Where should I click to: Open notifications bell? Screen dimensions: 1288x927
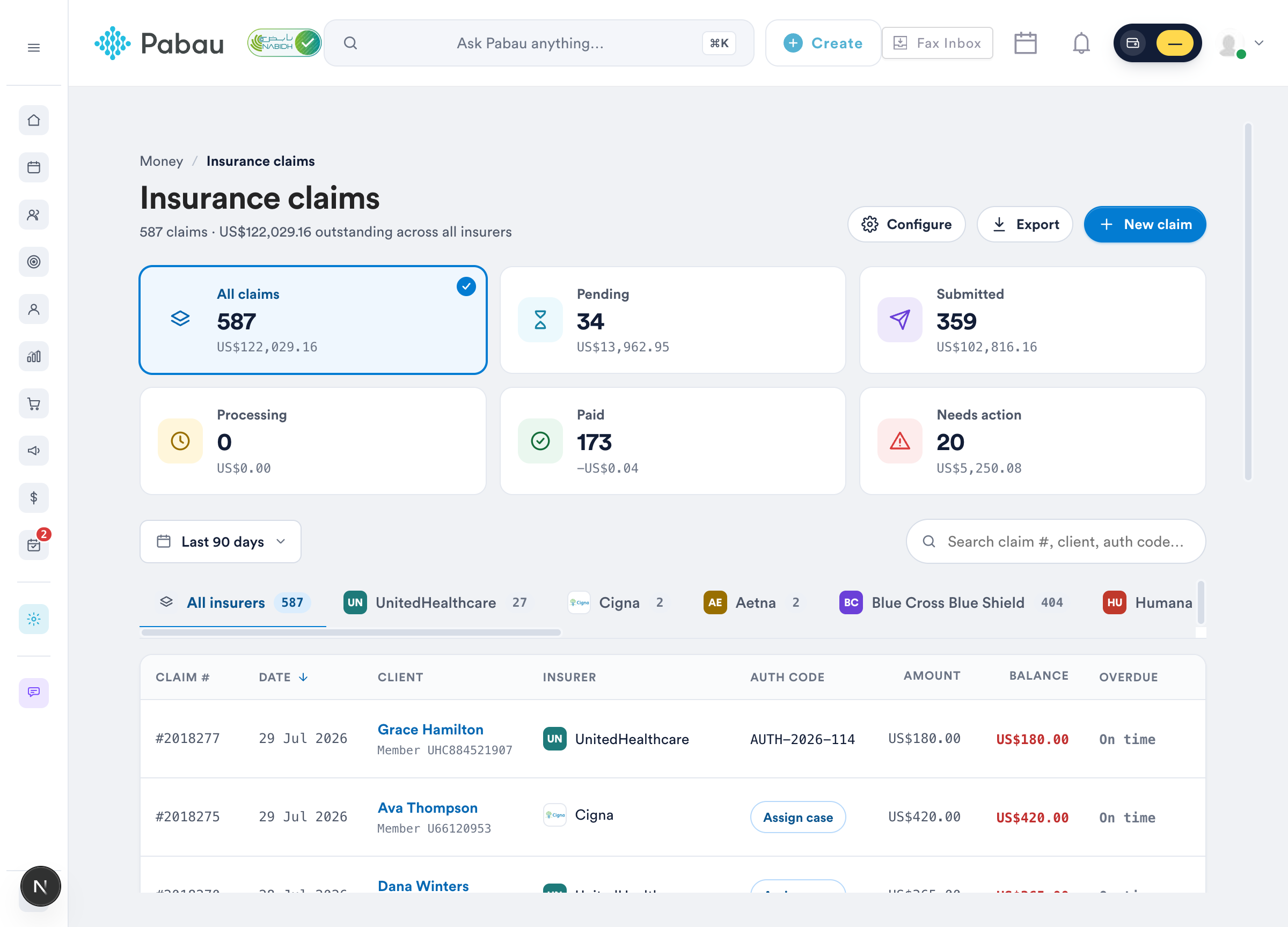(x=1081, y=43)
